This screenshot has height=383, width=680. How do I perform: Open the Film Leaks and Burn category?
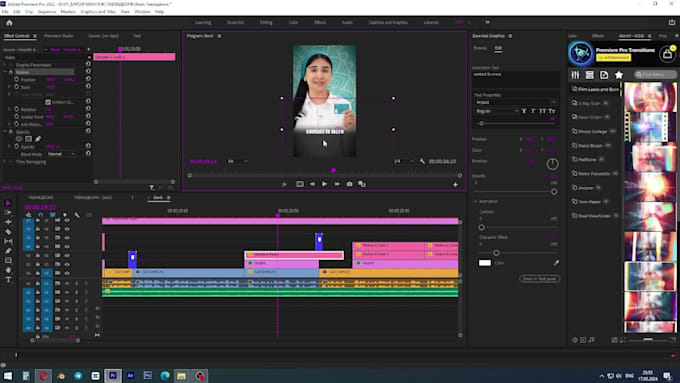coord(595,89)
